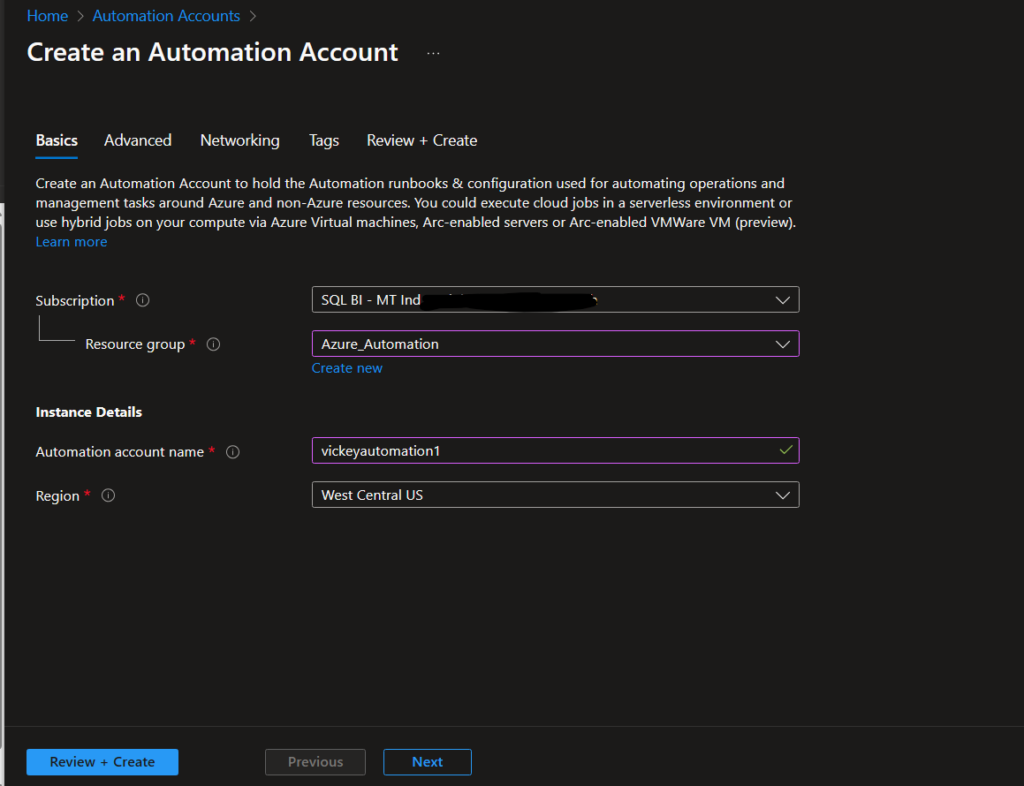Click the Instance Details heading text

pos(89,412)
